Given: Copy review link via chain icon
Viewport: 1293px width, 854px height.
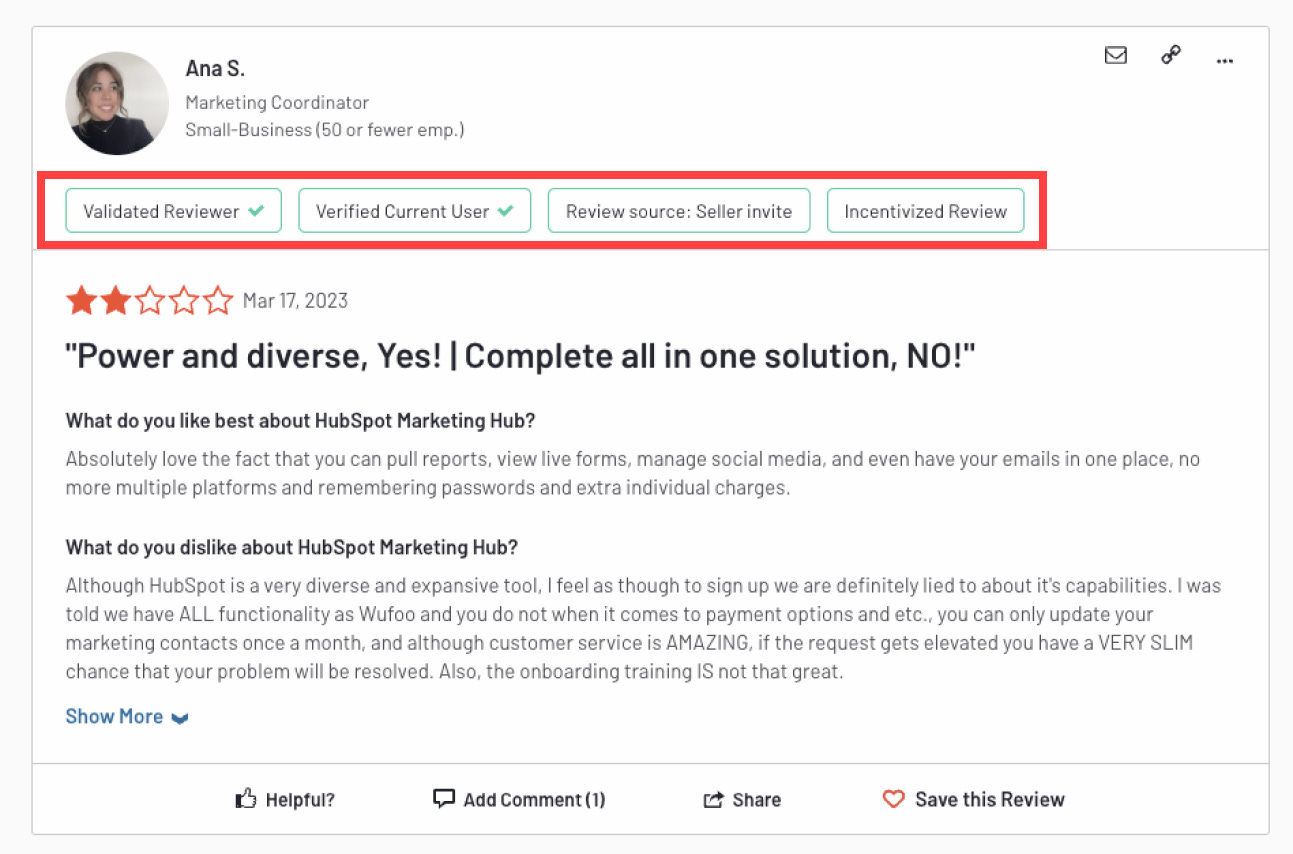Looking at the screenshot, I should pos(1171,56).
